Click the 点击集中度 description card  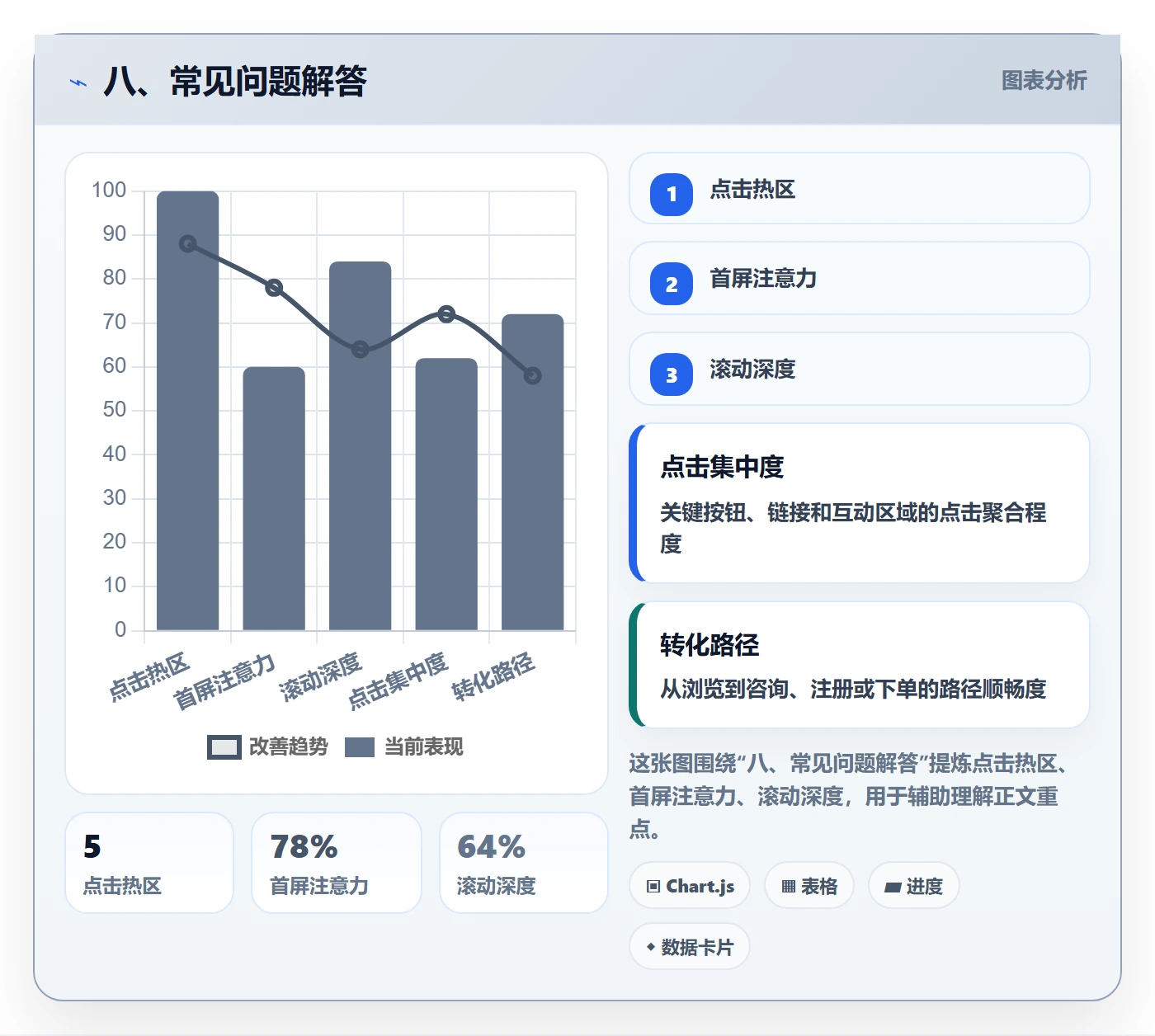pyautogui.click(x=860, y=503)
